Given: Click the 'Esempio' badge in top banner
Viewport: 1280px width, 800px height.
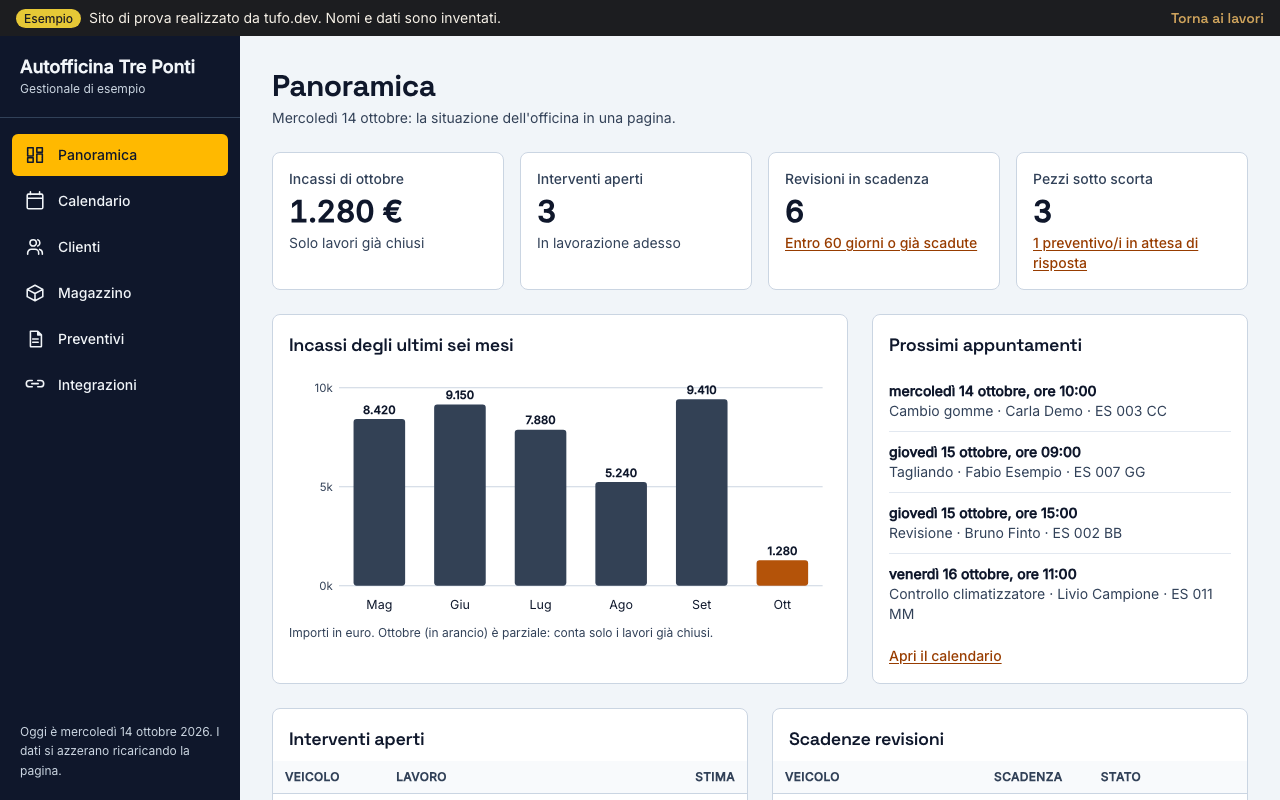Looking at the screenshot, I should (x=48, y=18).
